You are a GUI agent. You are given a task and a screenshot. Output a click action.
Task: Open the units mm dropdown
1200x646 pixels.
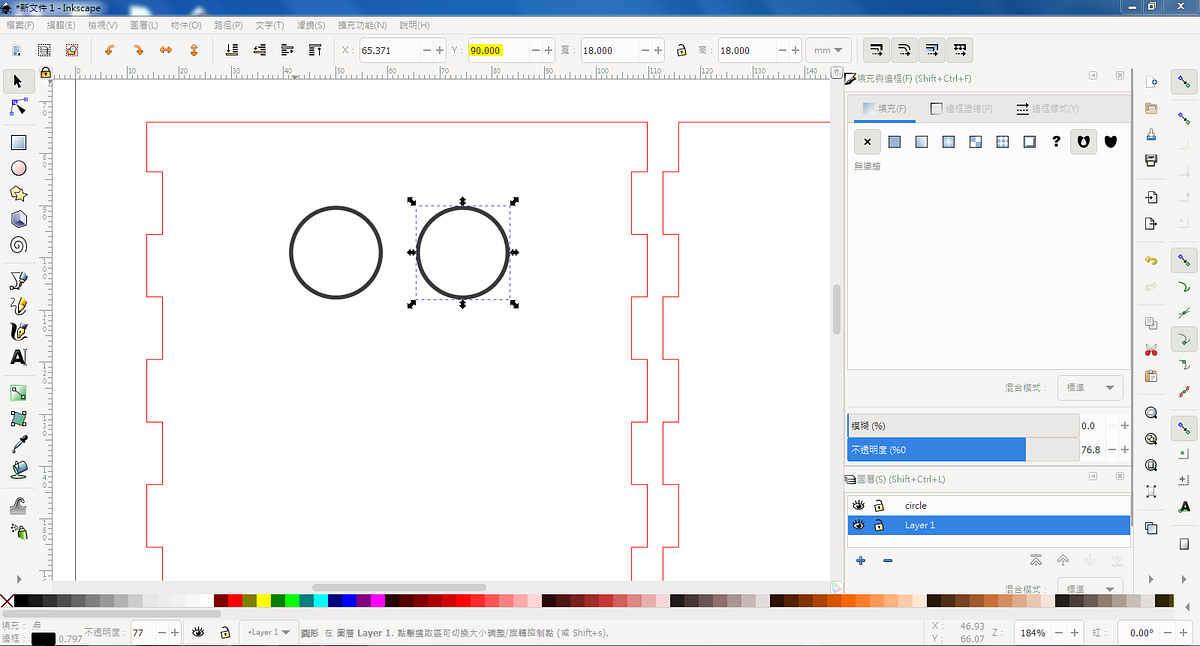829,50
